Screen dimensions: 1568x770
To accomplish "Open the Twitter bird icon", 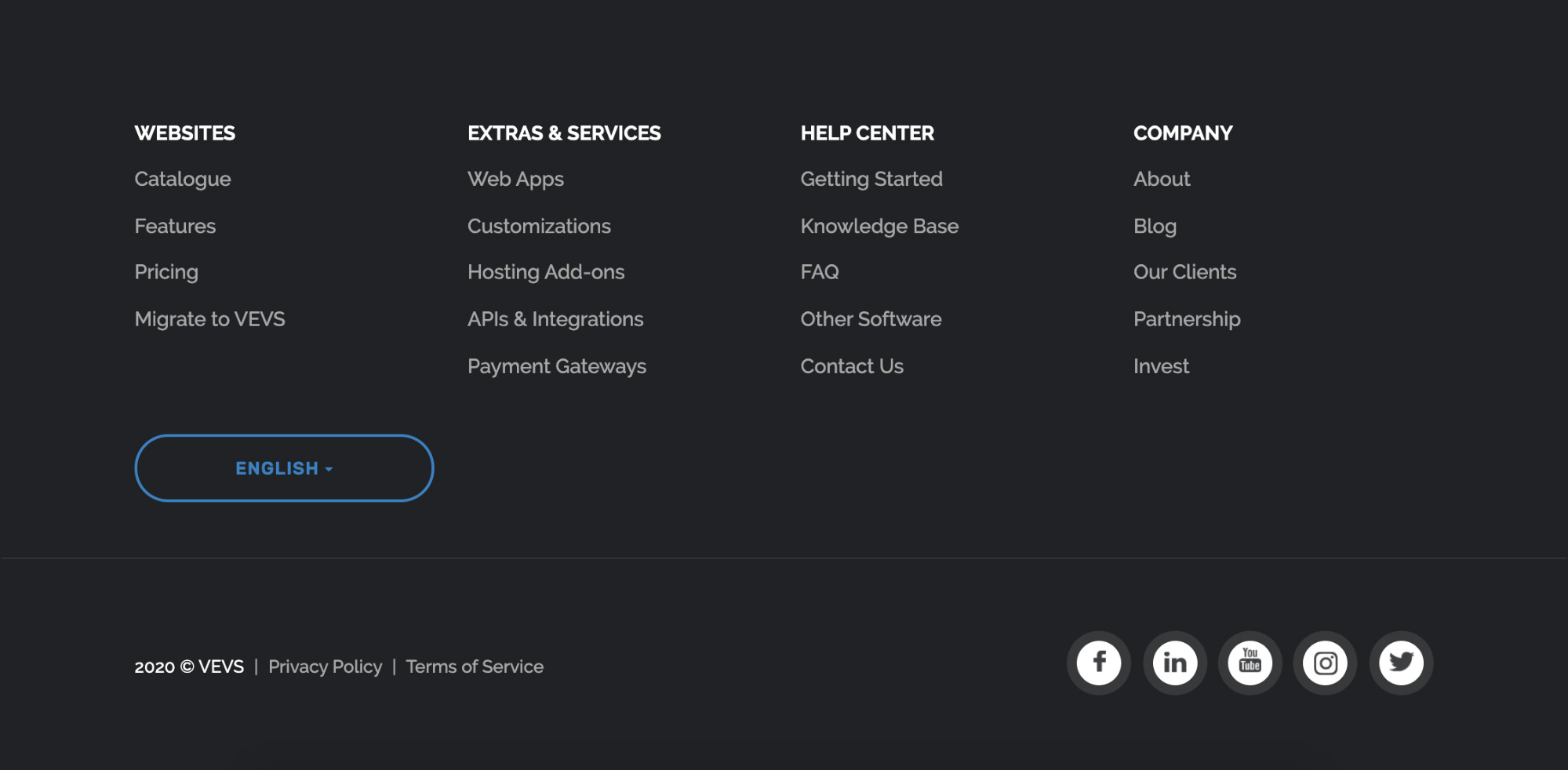I will click(1401, 663).
